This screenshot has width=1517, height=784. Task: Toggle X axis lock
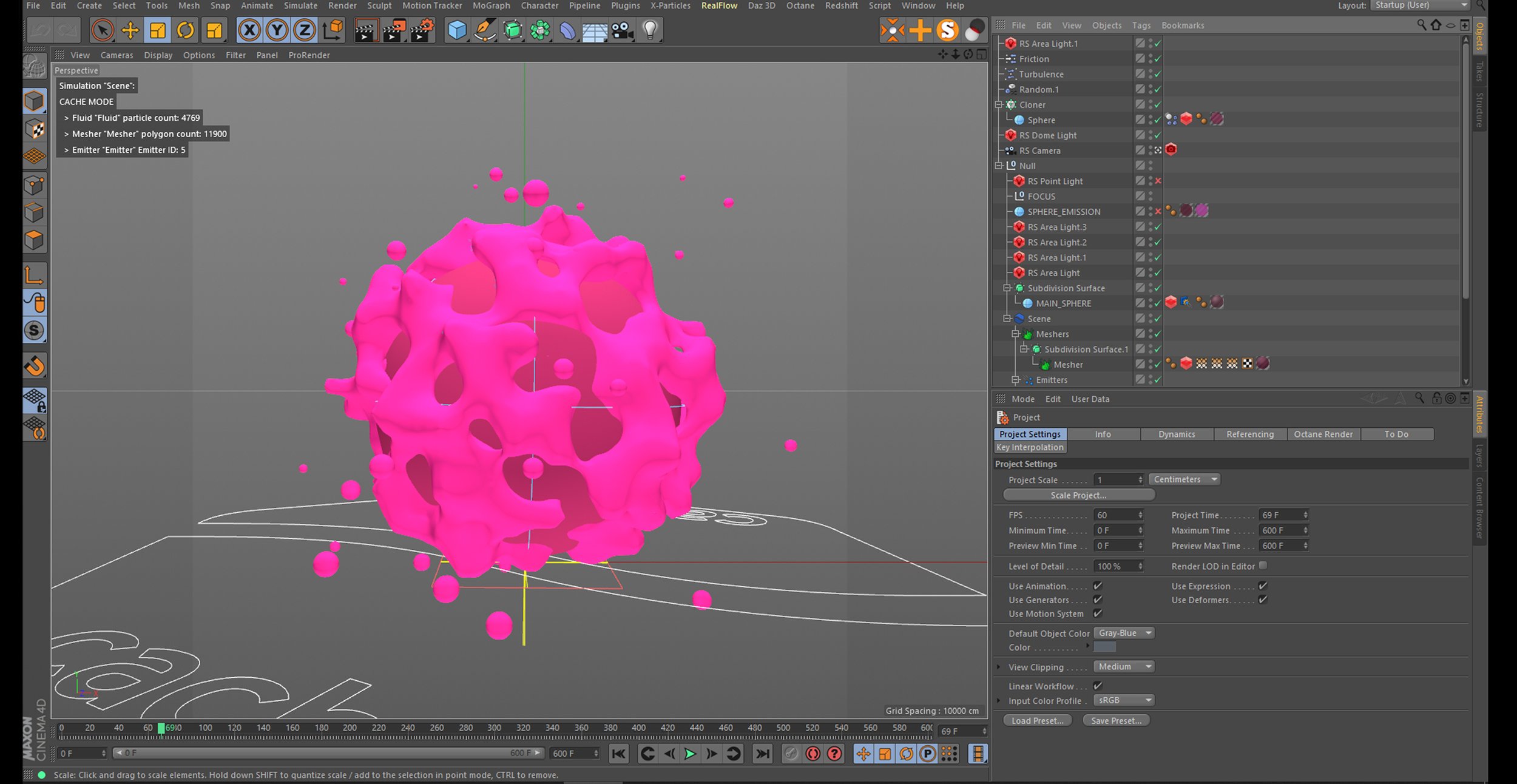click(249, 30)
